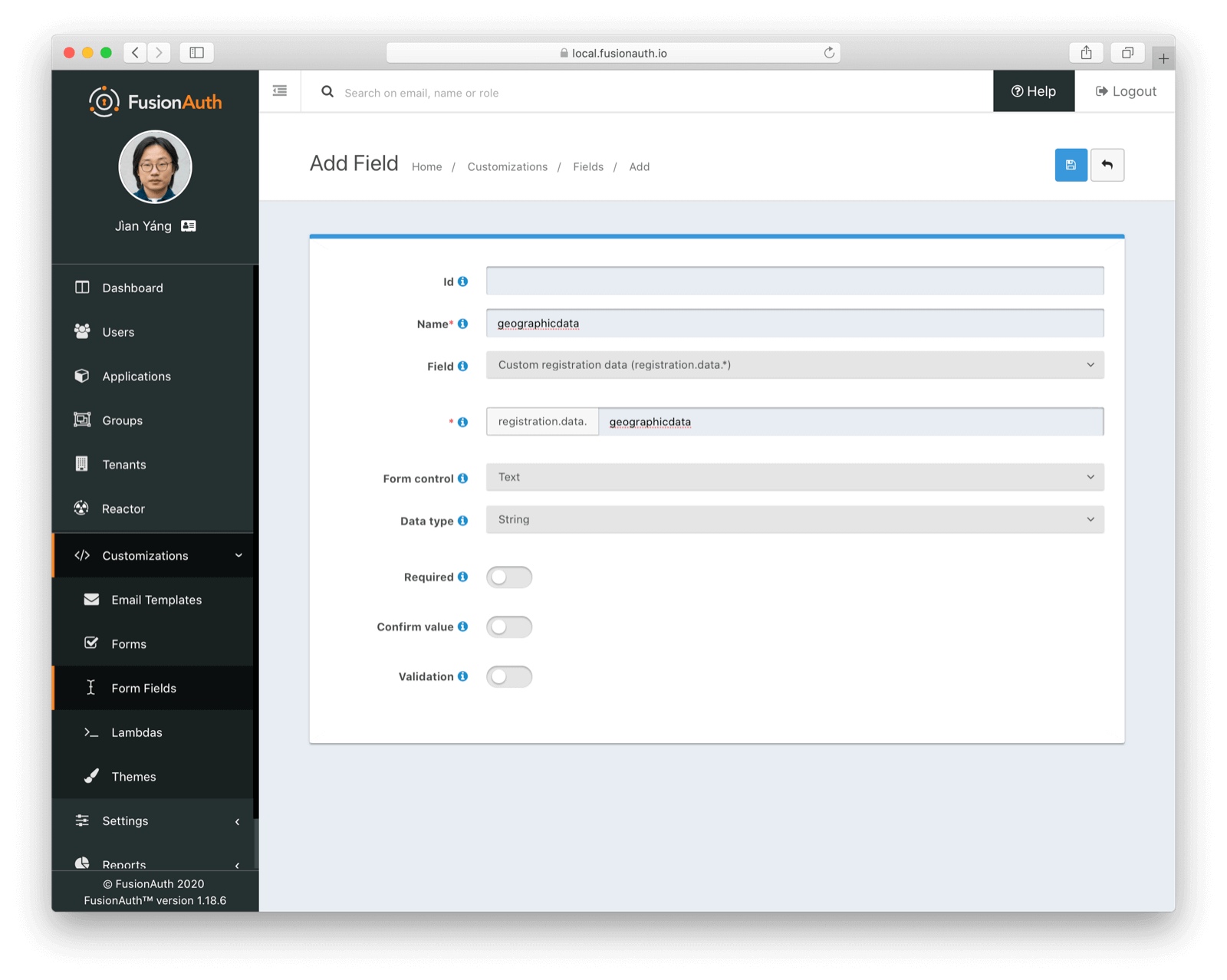
Task: Reload page with Safari refresh icon
Action: [x=829, y=53]
